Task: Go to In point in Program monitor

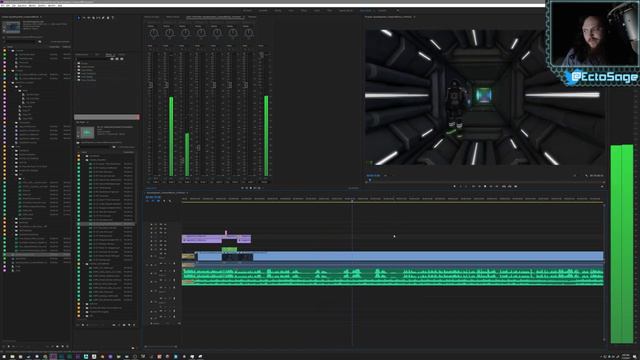Action: click(x=473, y=186)
